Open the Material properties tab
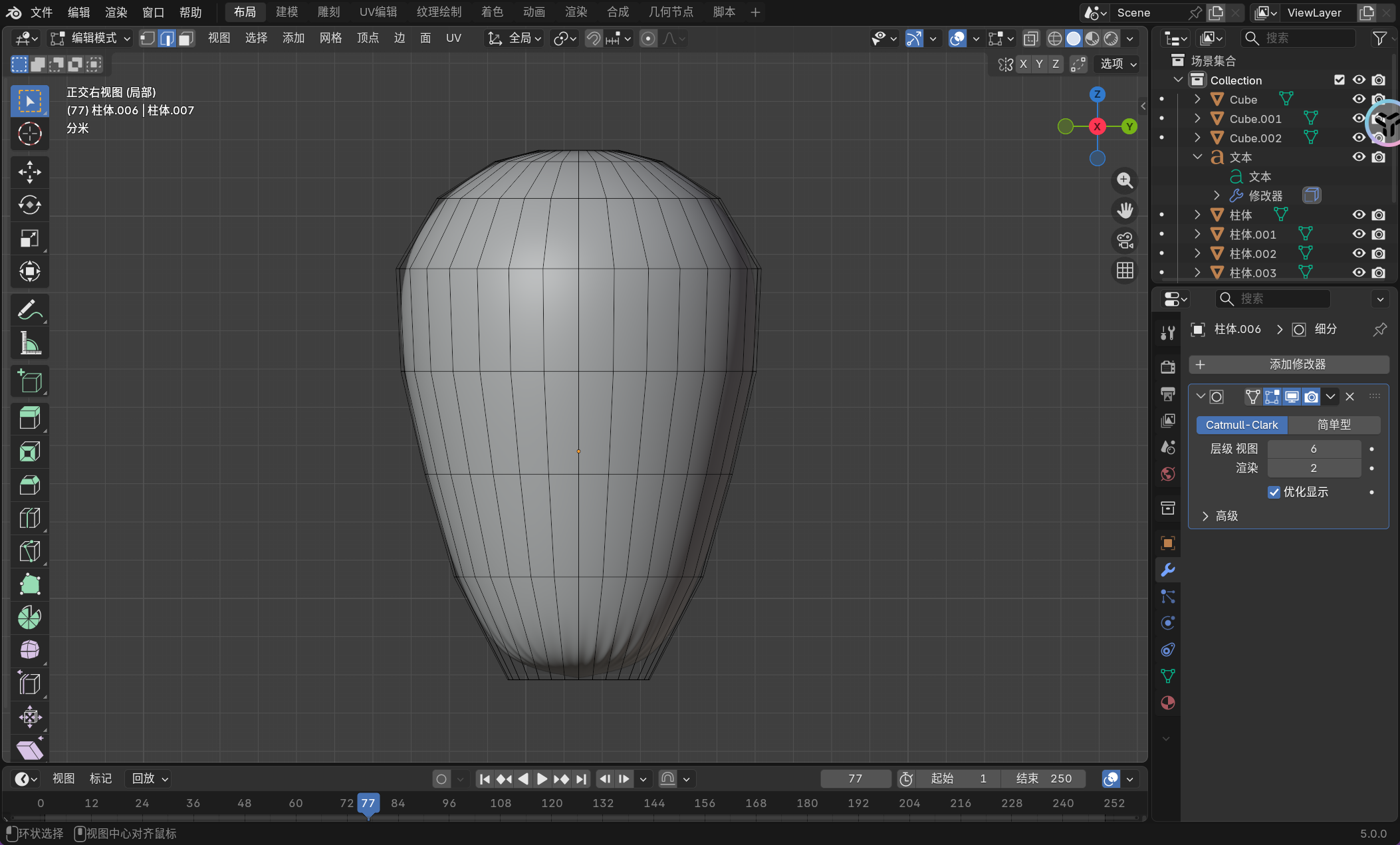Viewport: 1400px width, 845px height. (1167, 703)
